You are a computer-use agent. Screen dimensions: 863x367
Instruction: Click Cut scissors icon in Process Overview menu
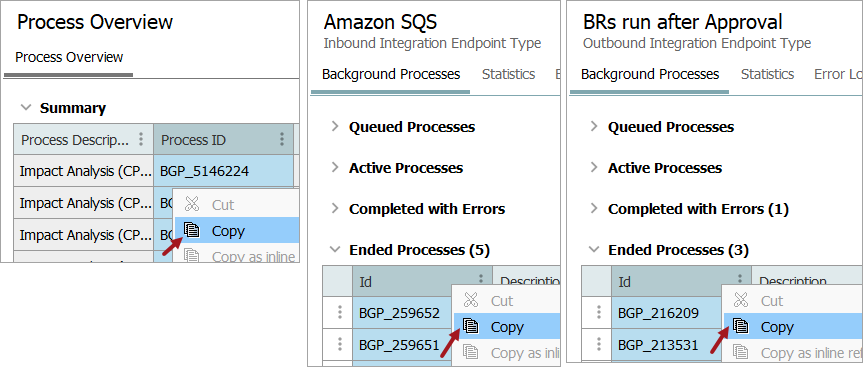coord(192,205)
